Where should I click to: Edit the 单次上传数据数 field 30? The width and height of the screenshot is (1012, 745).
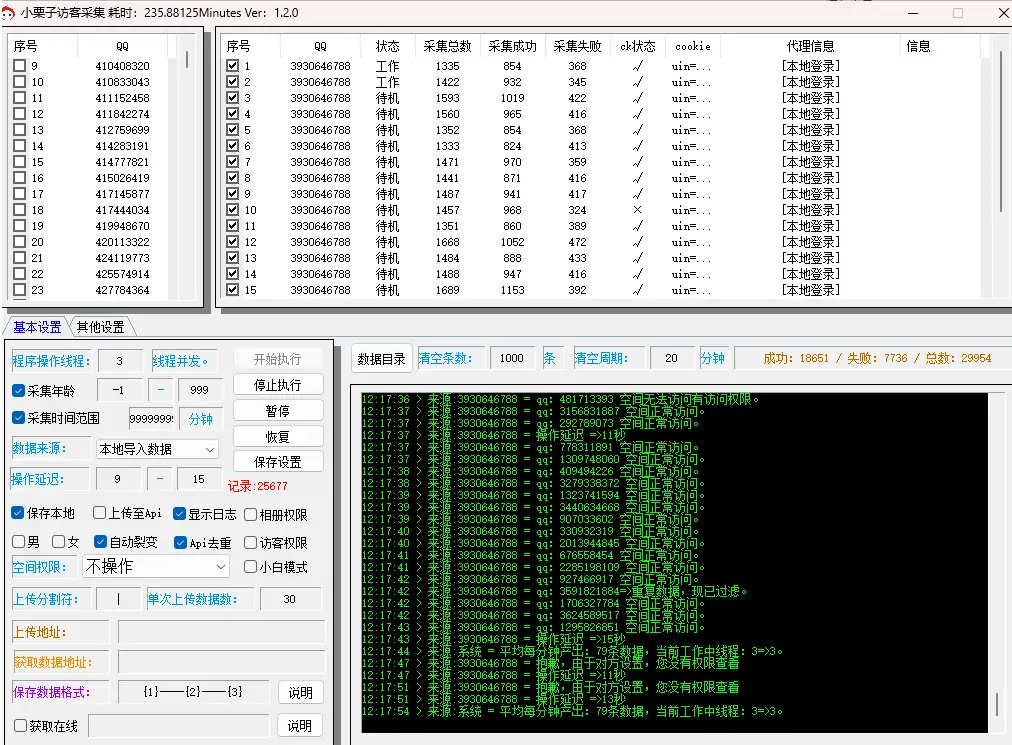tap(290, 599)
